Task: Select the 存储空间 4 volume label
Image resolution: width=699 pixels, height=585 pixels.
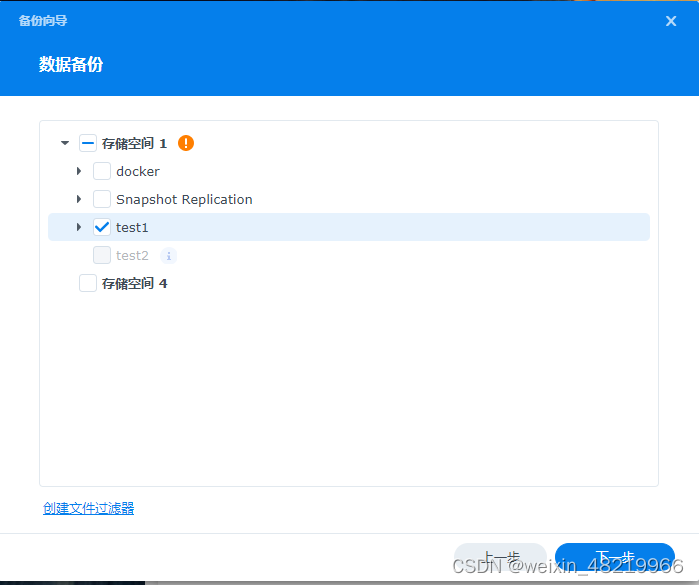Action: click(134, 284)
